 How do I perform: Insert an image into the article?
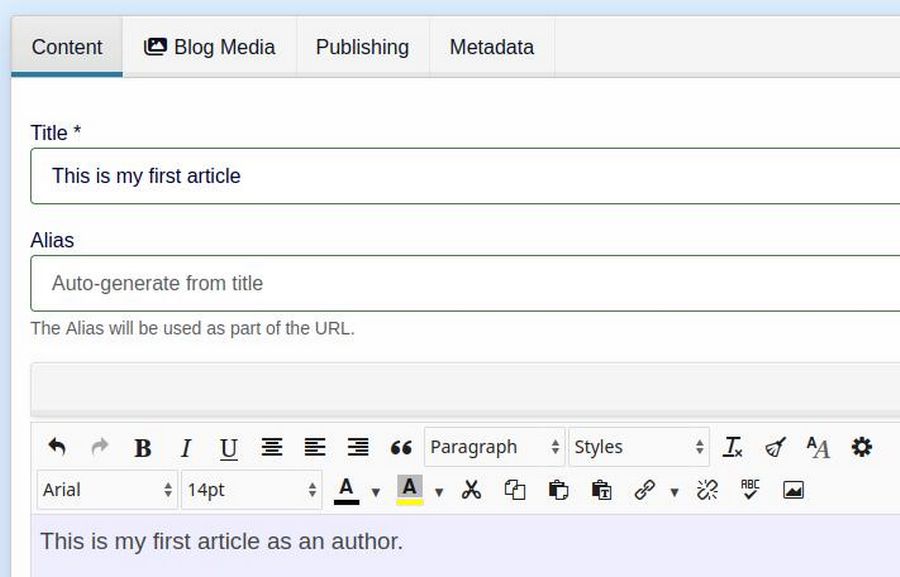[x=793, y=490]
